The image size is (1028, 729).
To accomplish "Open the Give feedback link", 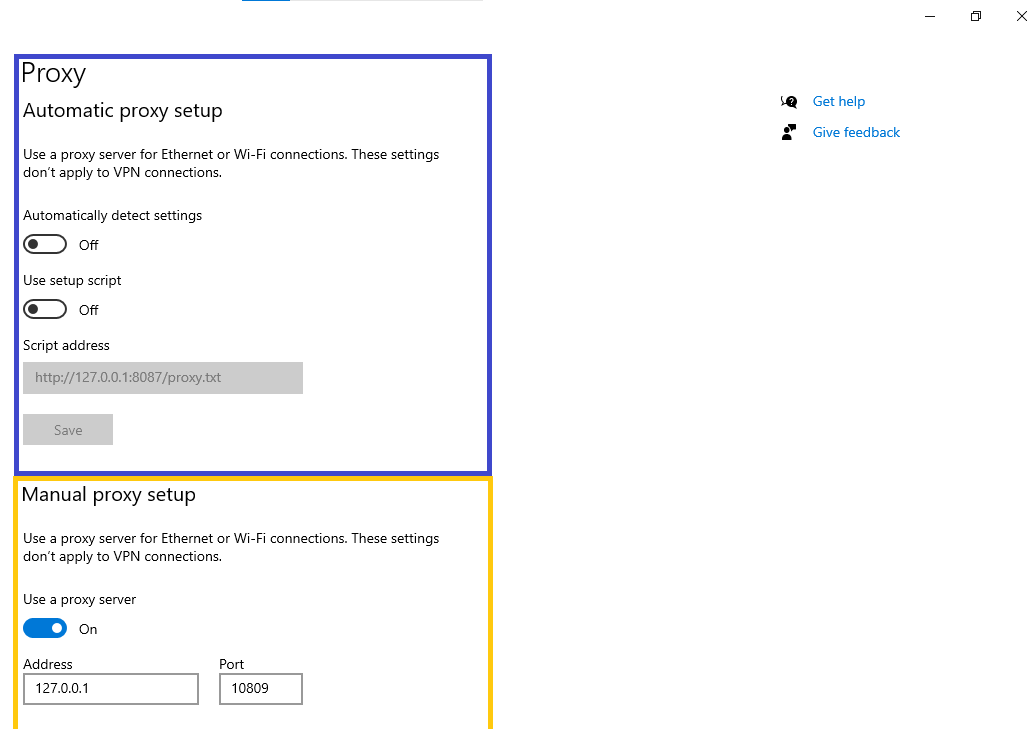I will (x=856, y=132).
